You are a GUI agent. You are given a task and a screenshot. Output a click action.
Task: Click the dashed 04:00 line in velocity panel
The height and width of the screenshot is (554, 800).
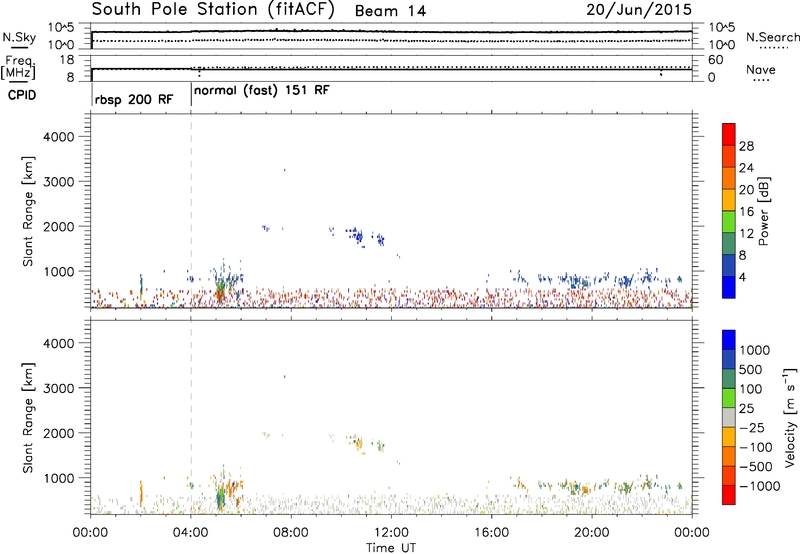tap(191, 417)
